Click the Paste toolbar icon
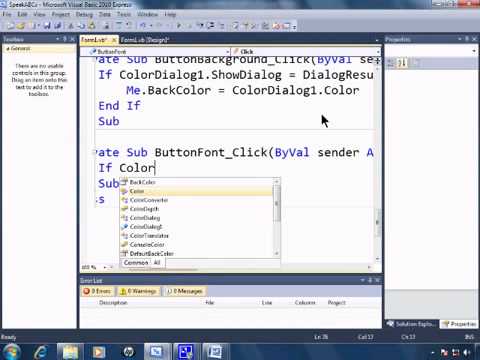Screen dimensions: 480x360 coord(92,26)
